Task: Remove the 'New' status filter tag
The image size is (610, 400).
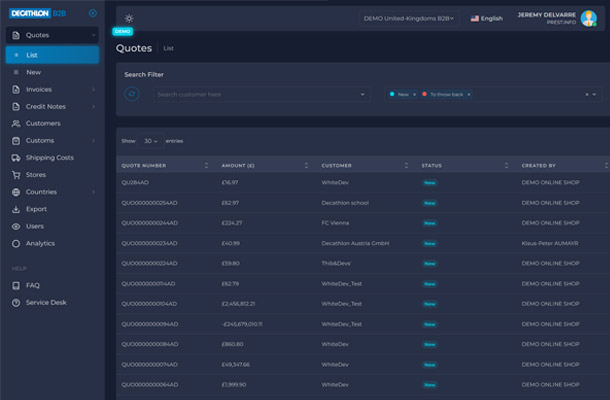Action: [x=416, y=94]
